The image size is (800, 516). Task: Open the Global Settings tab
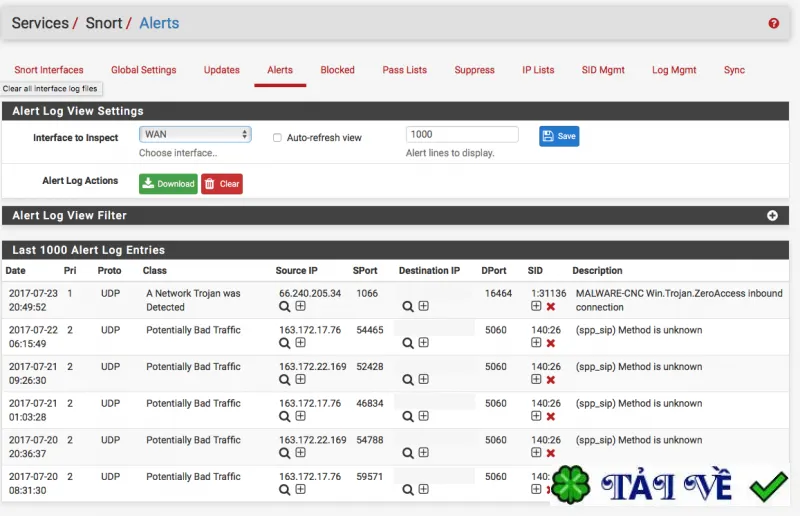(143, 70)
